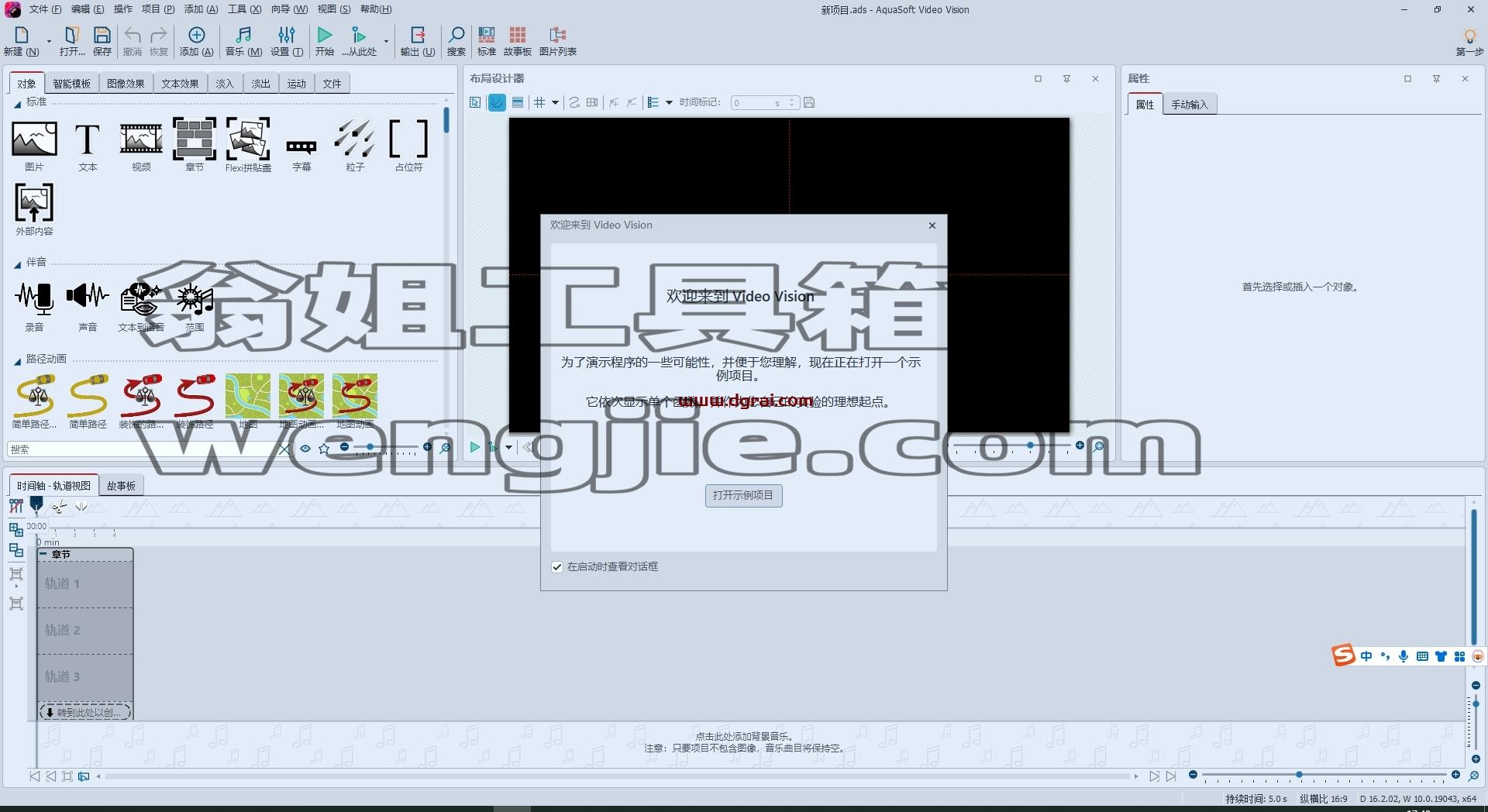Collapse the 路径动画 section
This screenshot has width=1488, height=812.
[17, 361]
